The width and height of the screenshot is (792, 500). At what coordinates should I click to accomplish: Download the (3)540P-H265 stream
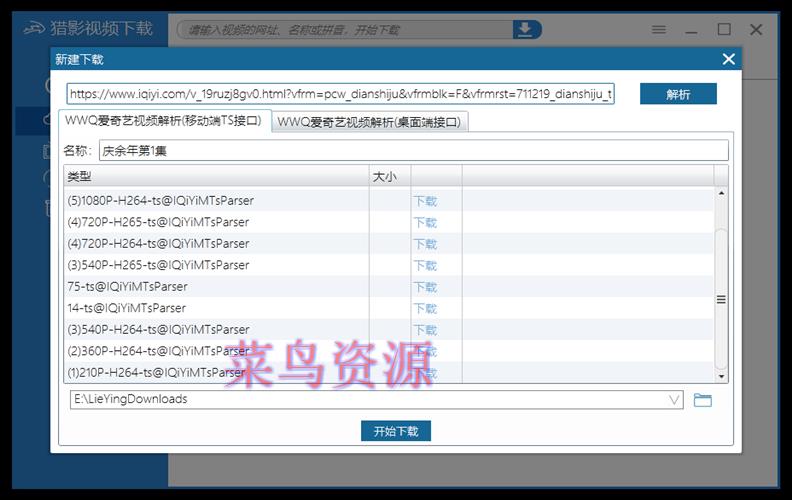[x=425, y=265]
